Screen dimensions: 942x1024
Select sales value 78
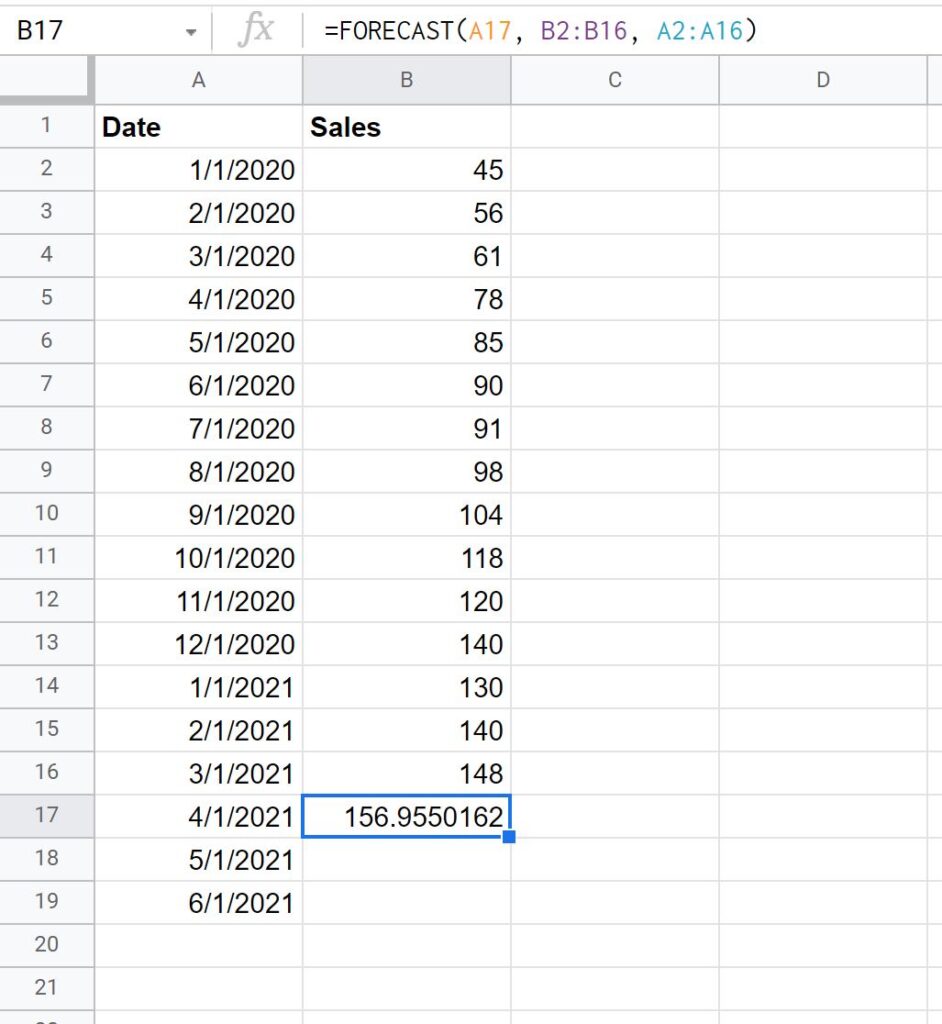pos(406,299)
